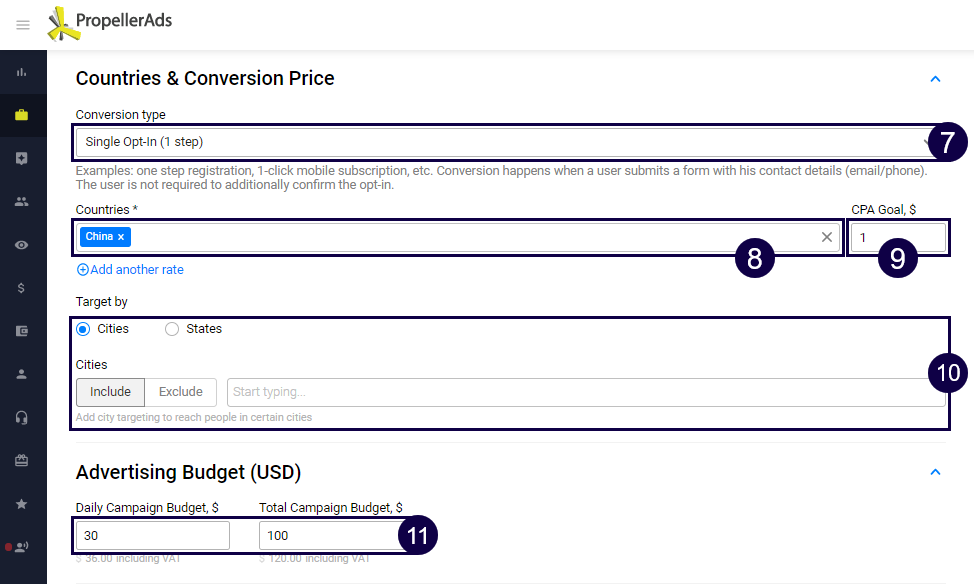Open the briefcase campaigns sidebar icon
974x584 pixels.
(22, 115)
